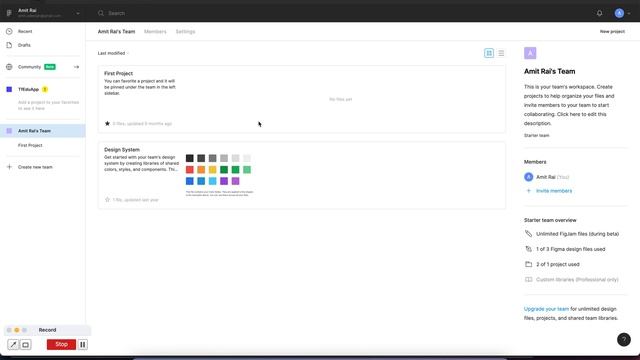Image resolution: width=640 pixels, height=360 pixels.
Task: Click the clock icon beside Recent
Action: [x=9, y=31]
